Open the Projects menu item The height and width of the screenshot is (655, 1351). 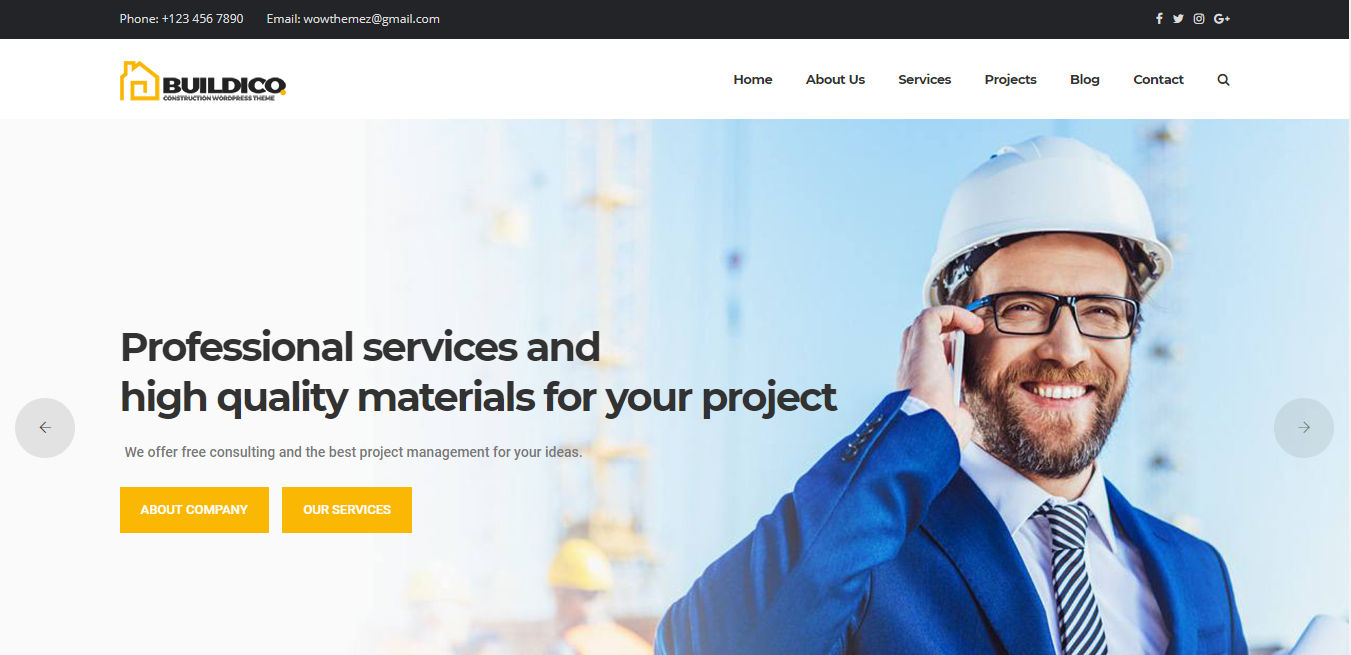point(1010,80)
